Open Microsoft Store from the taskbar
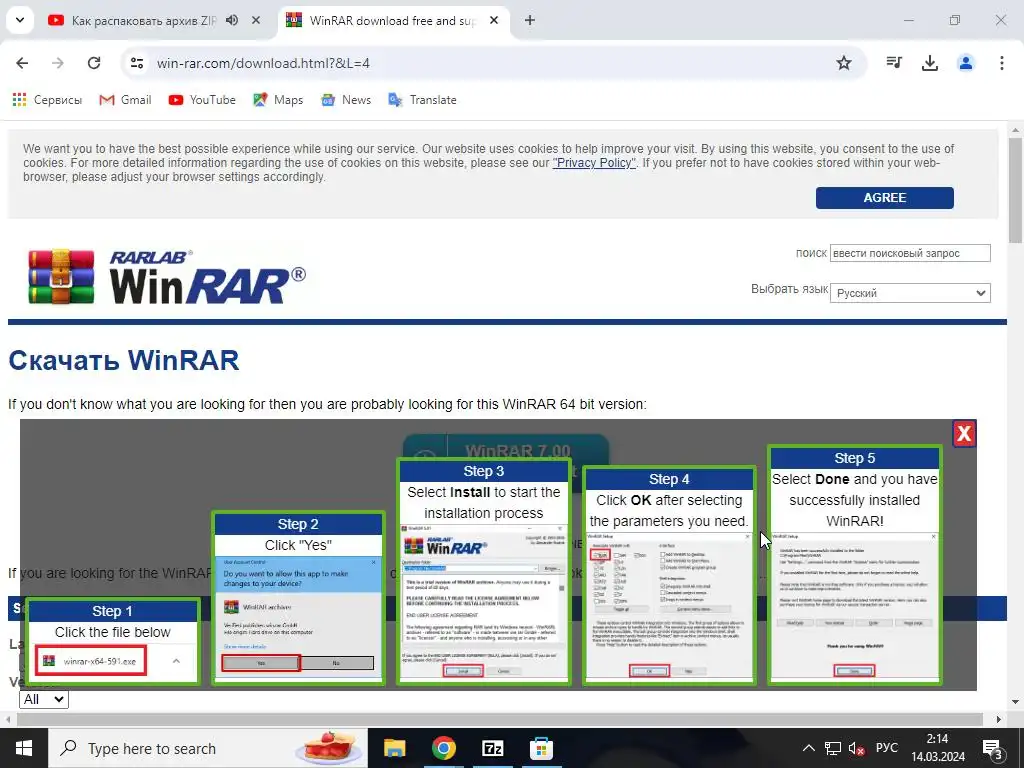 tap(541, 748)
